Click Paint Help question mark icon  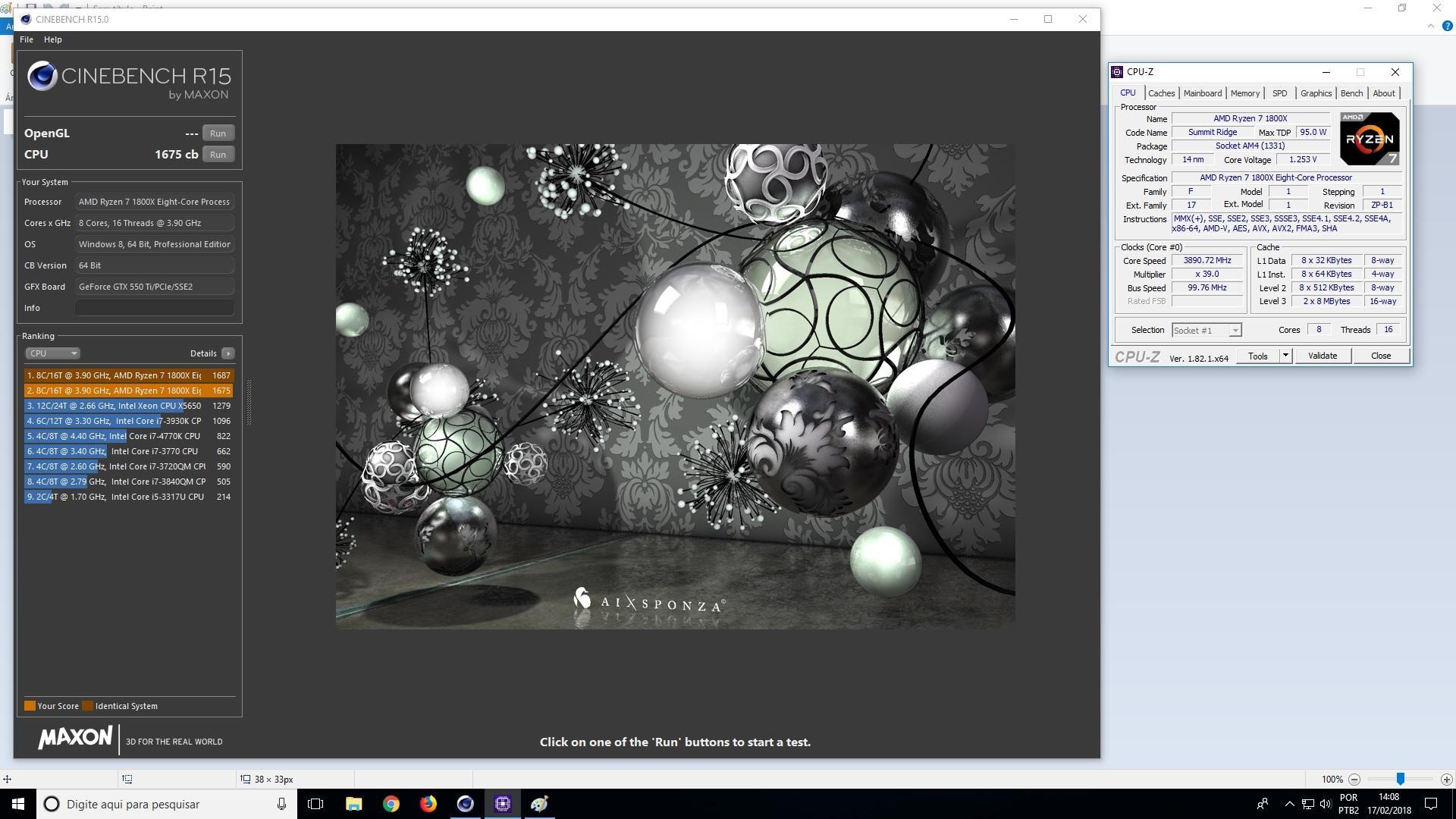[x=1446, y=26]
